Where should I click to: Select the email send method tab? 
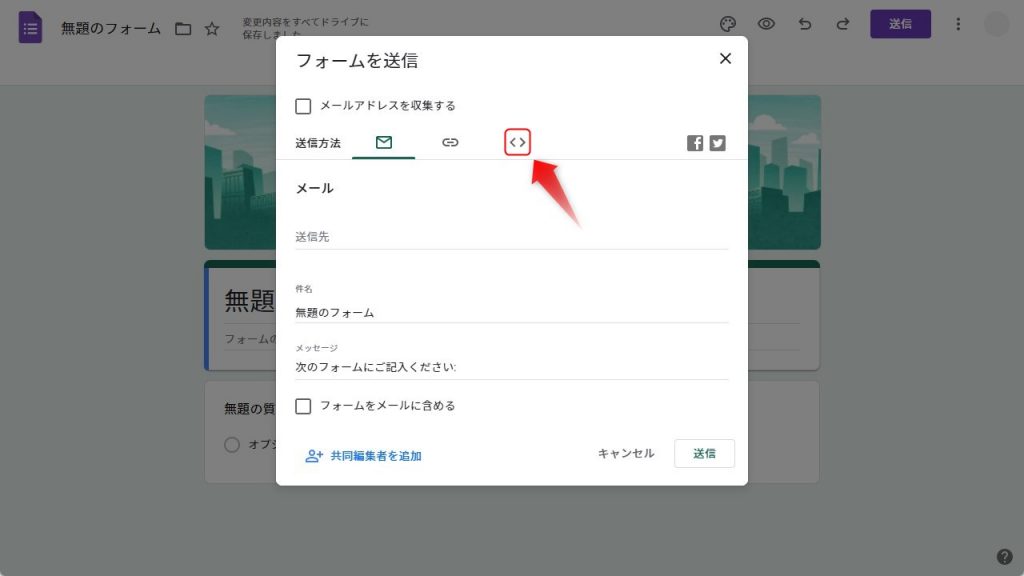[383, 142]
